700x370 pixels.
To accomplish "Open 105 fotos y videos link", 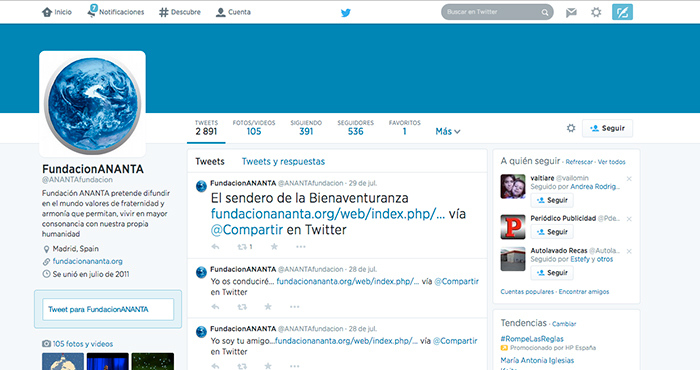I will point(83,344).
